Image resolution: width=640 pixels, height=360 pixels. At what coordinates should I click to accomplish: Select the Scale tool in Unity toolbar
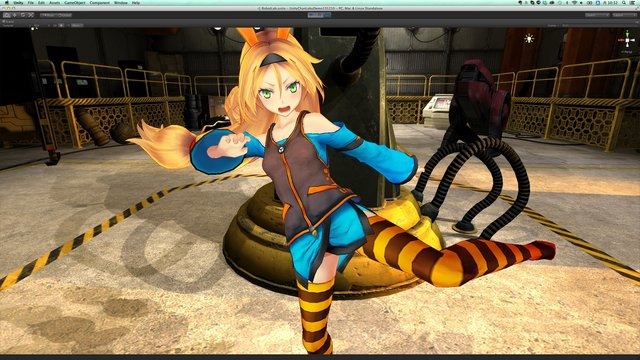[x=30, y=15]
